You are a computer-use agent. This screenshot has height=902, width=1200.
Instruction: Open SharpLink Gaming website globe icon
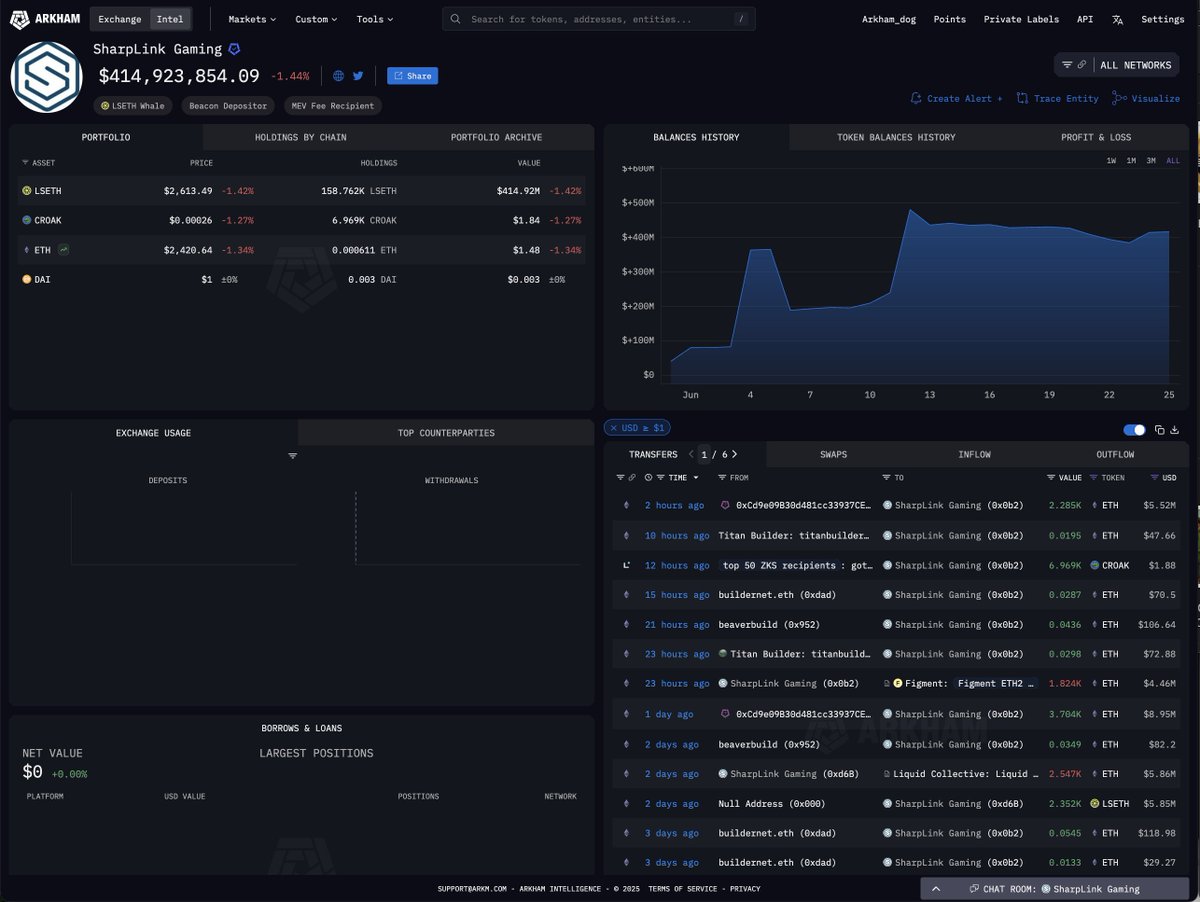coord(339,76)
